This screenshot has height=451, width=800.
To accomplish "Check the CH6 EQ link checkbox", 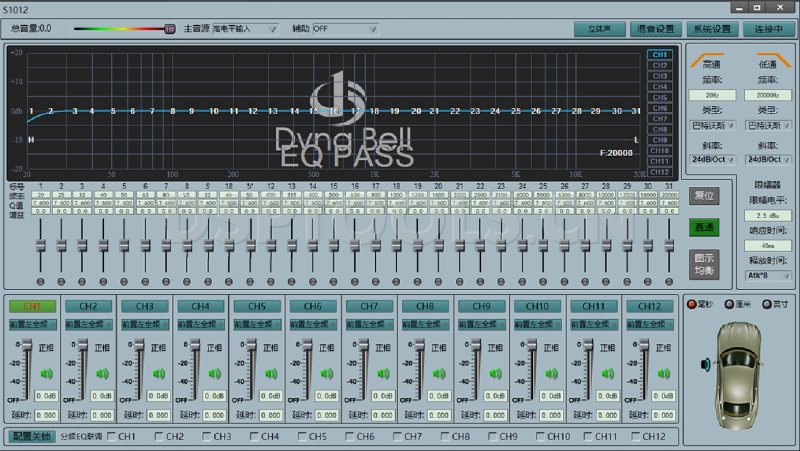I will click(351, 437).
